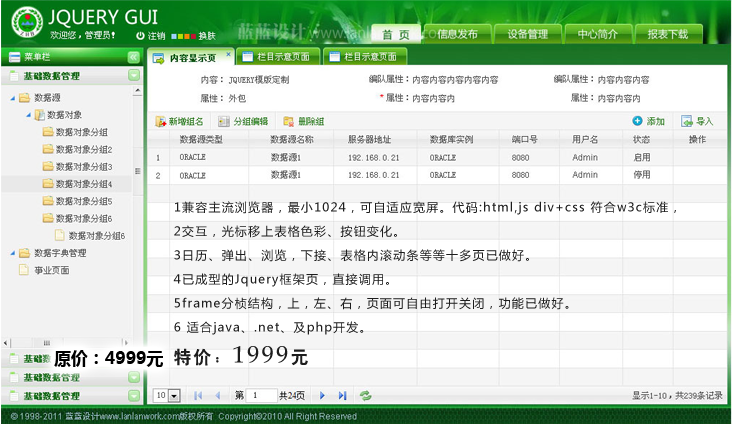Click 删除组 toolbar button

tap(304, 122)
